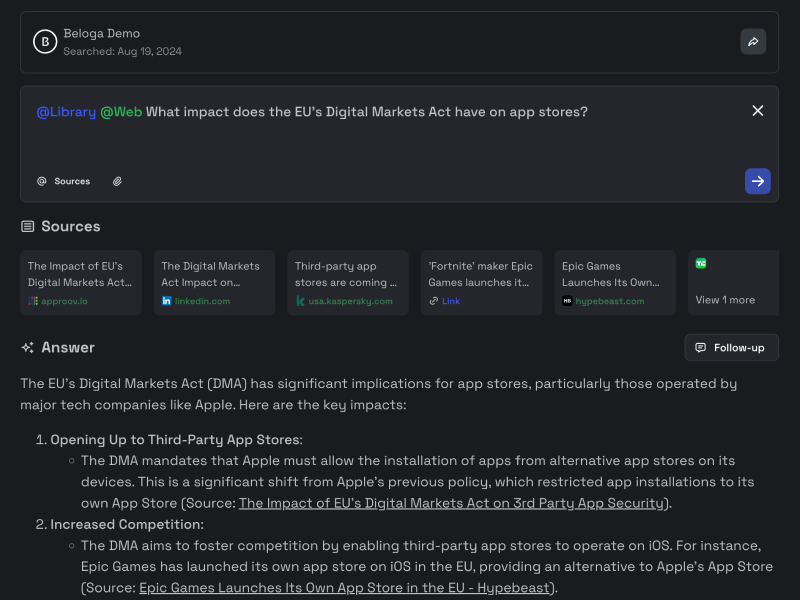This screenshot has height=600, width=800.
Task: Click the Sources list icon heading
Action: [28, 227]
